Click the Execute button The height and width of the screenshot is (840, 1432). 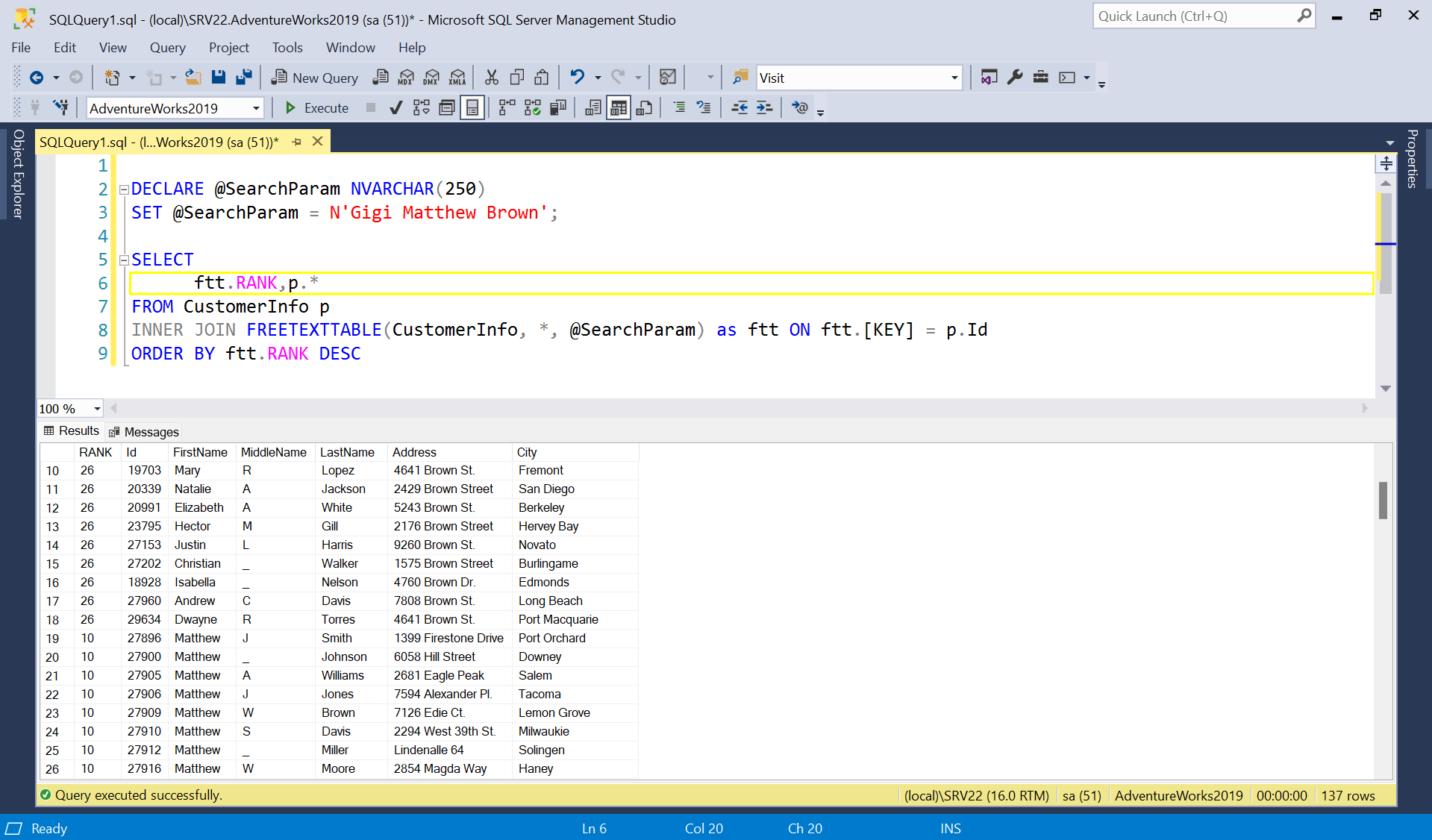pos(317,108)
